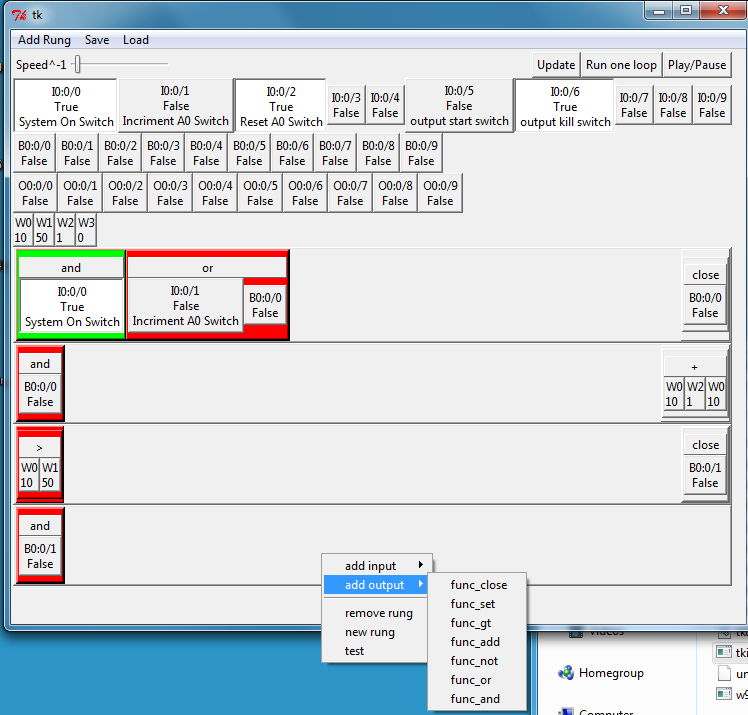The width and height of the screenshot is (748, 715).
Task: Toggle the I0:0/3 input in top row
Action: 346,105
